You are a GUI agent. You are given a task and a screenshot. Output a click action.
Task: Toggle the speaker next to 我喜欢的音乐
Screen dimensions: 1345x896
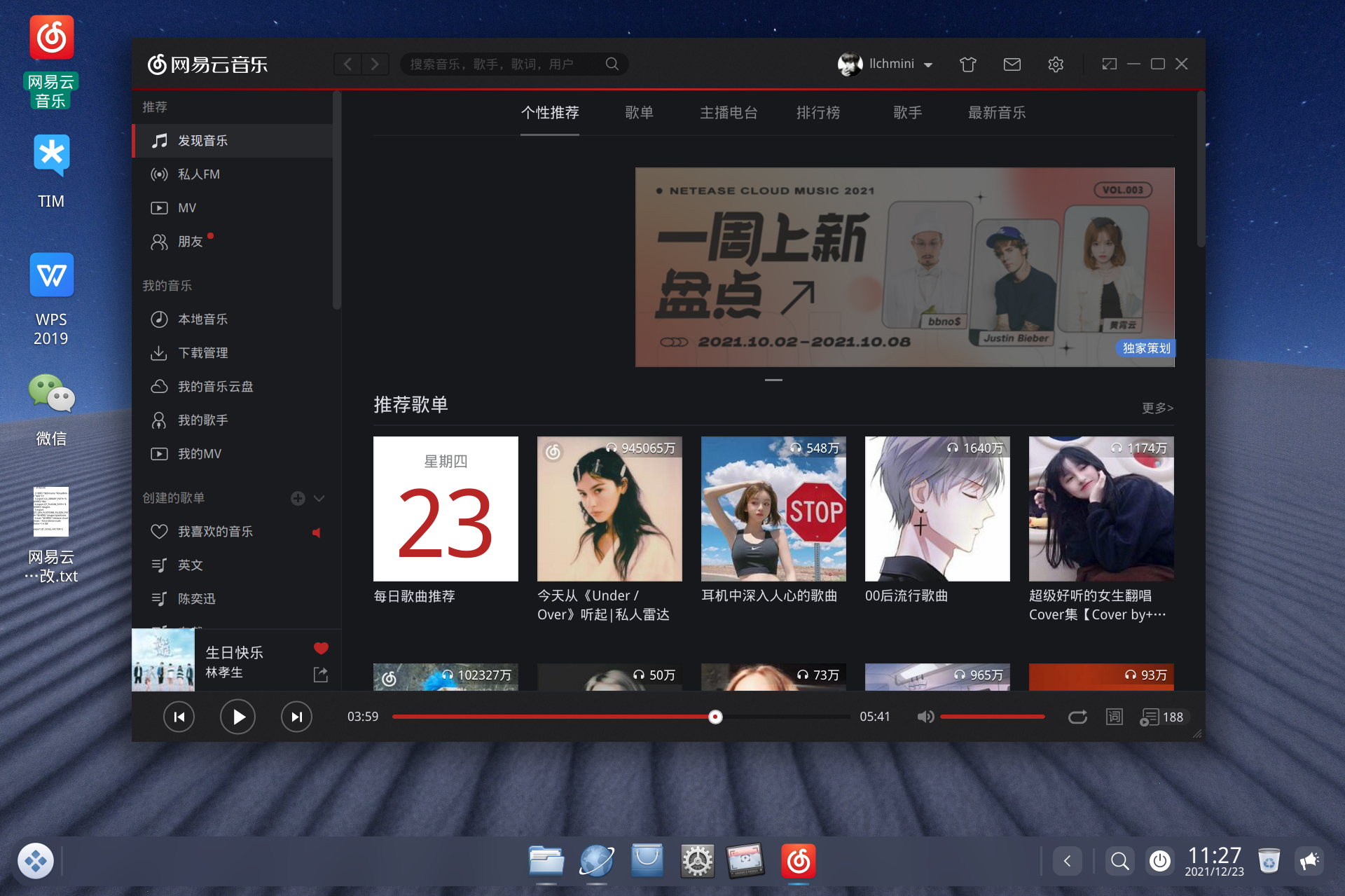pos(317,532)
